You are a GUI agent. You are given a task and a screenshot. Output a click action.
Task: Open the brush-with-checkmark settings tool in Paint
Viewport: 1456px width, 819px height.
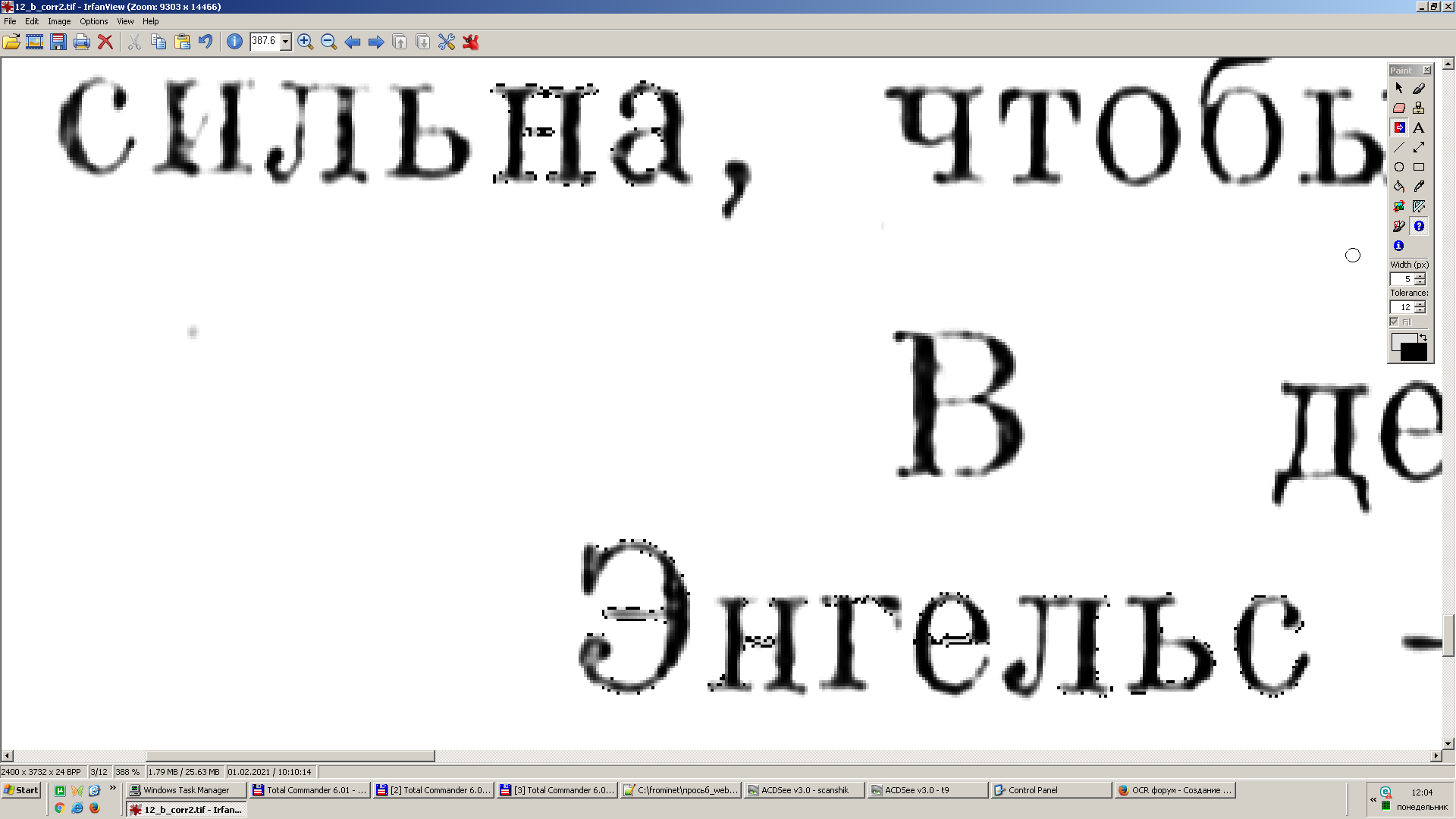(1399, 226)
